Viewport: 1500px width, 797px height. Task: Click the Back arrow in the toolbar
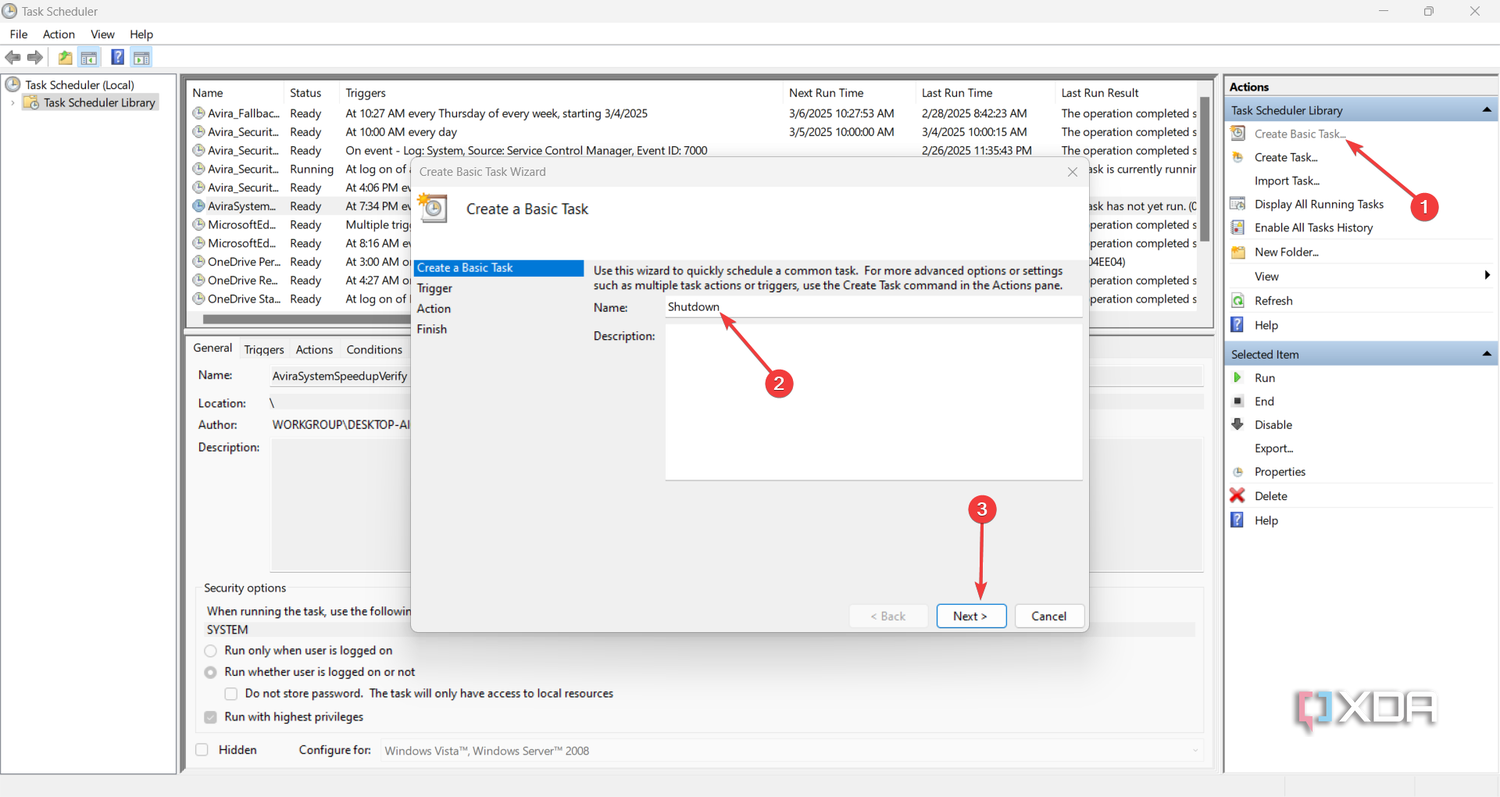pos(13,58)
